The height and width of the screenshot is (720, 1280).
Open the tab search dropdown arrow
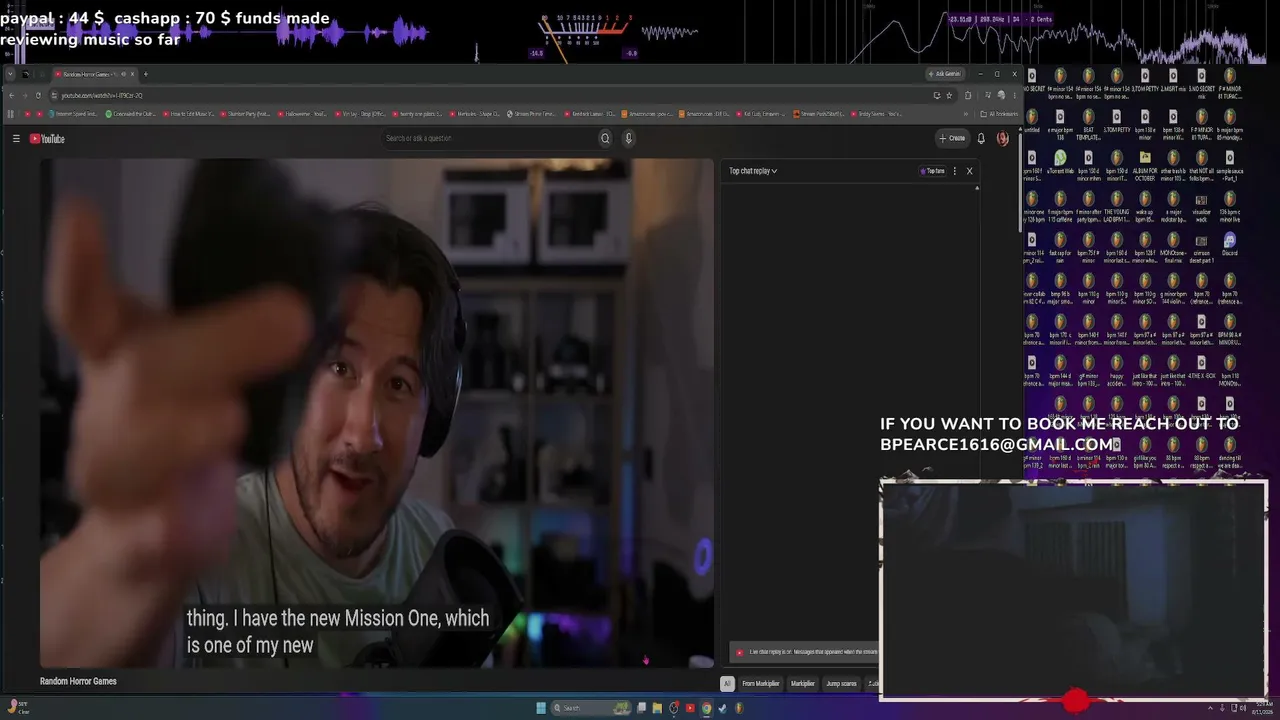point(11,74)
